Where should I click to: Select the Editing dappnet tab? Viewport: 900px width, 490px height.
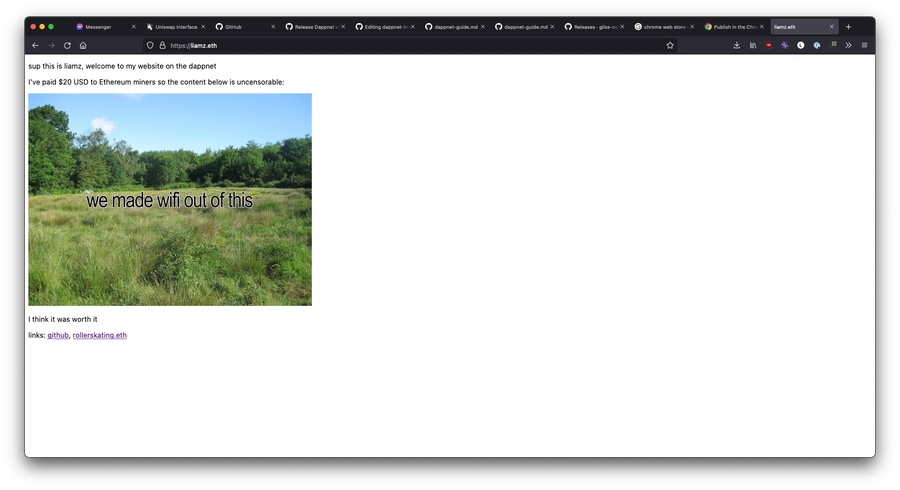click(x=385, y=27)
